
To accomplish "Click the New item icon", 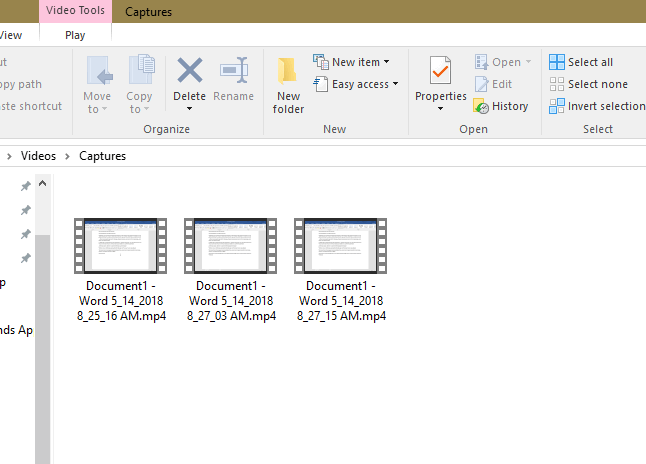I will (321, 62).
